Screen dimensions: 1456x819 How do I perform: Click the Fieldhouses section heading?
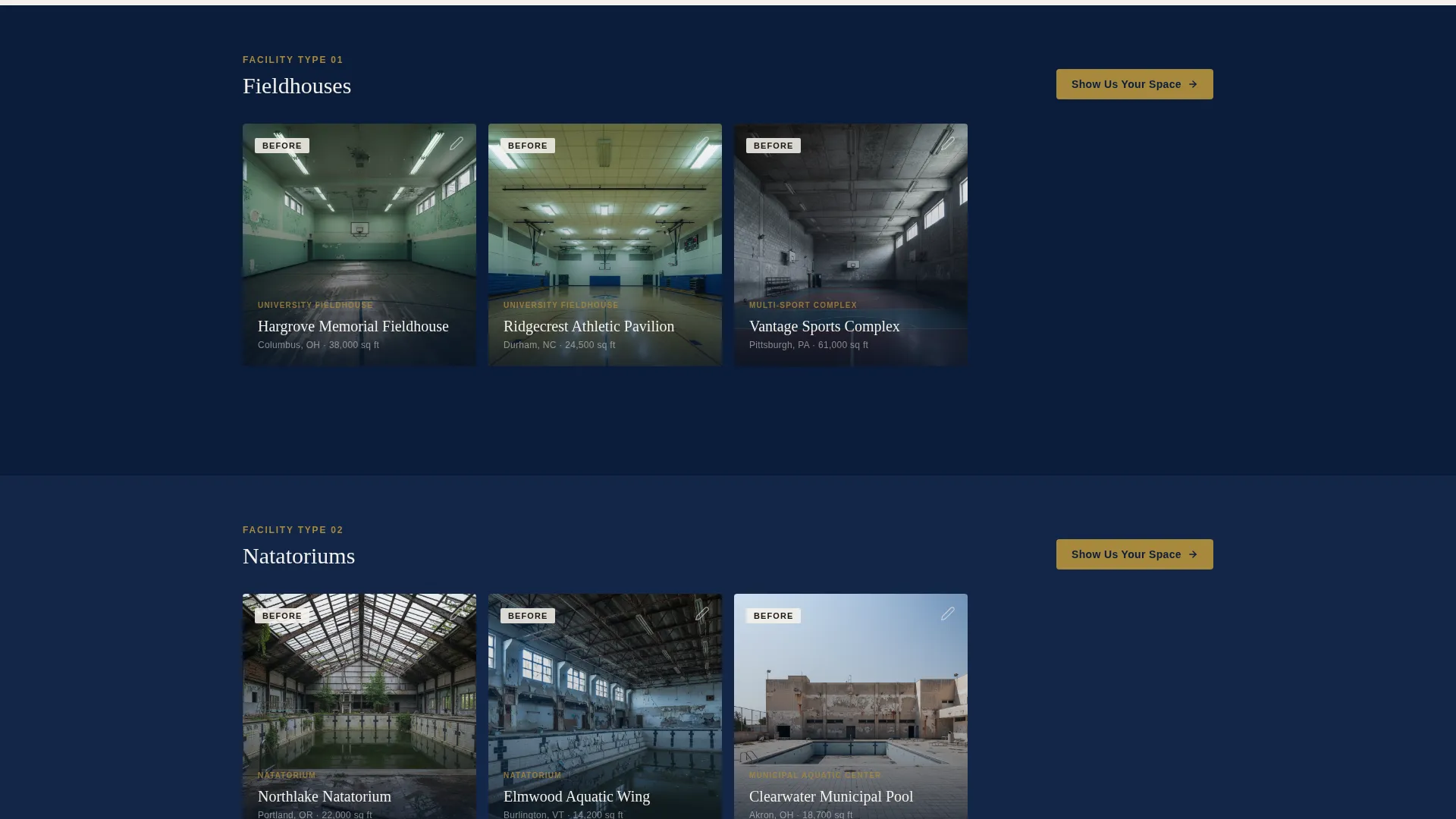coord(297,86)
